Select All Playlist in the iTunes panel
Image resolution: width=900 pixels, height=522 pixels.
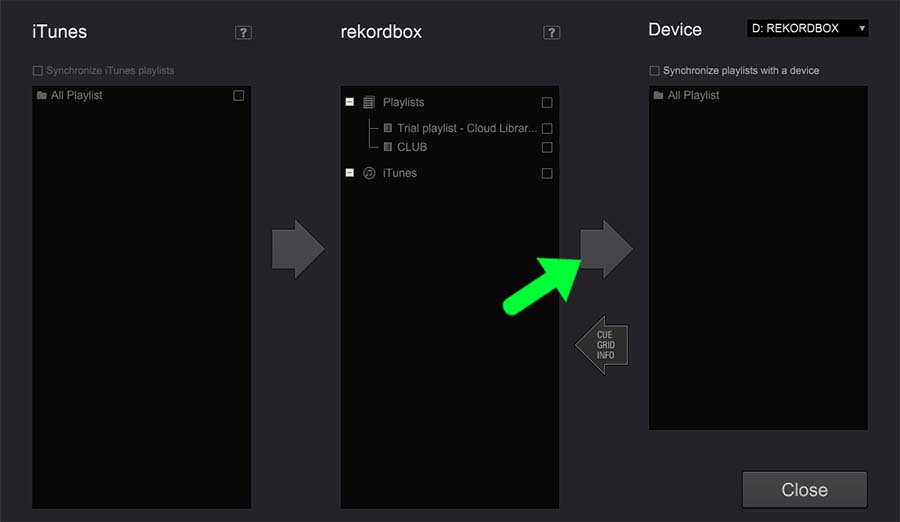76,95
